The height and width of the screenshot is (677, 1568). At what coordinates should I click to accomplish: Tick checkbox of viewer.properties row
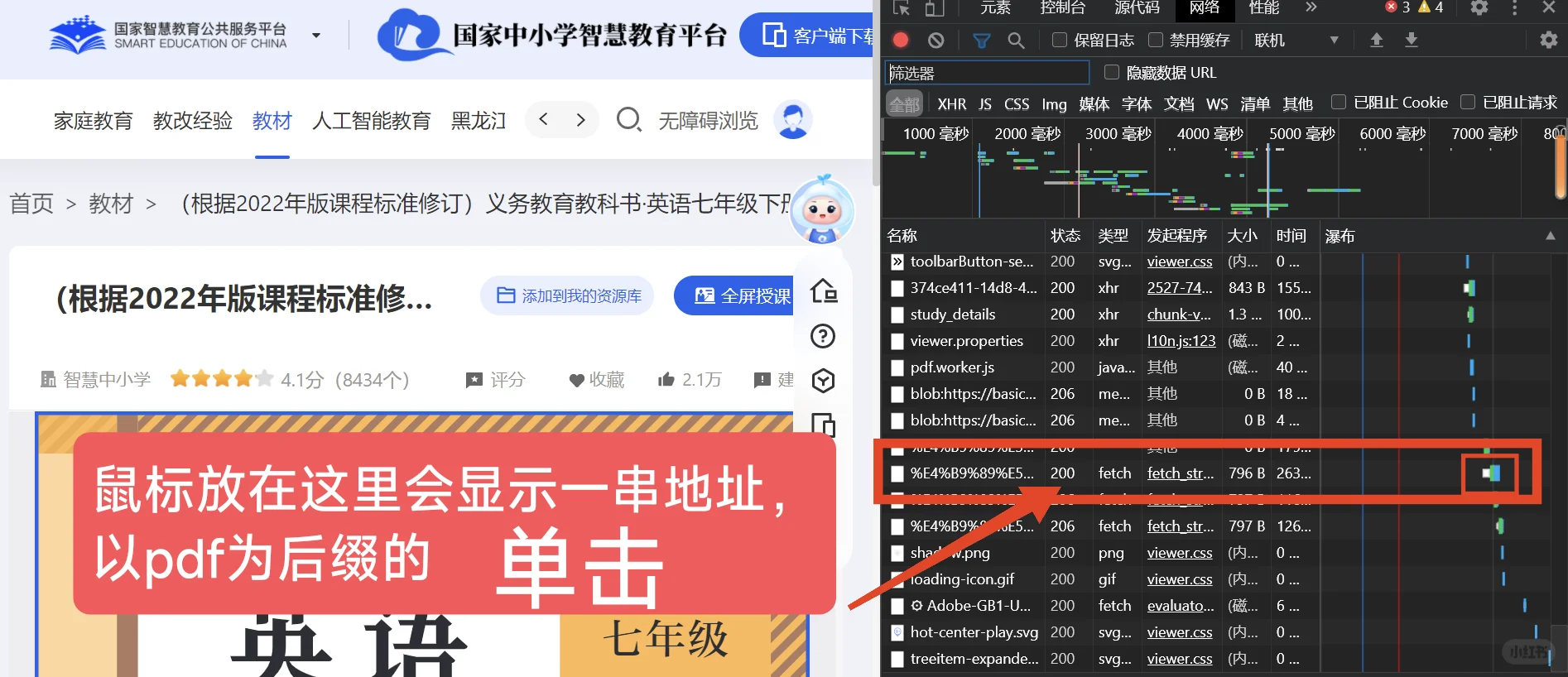[897, 341]
